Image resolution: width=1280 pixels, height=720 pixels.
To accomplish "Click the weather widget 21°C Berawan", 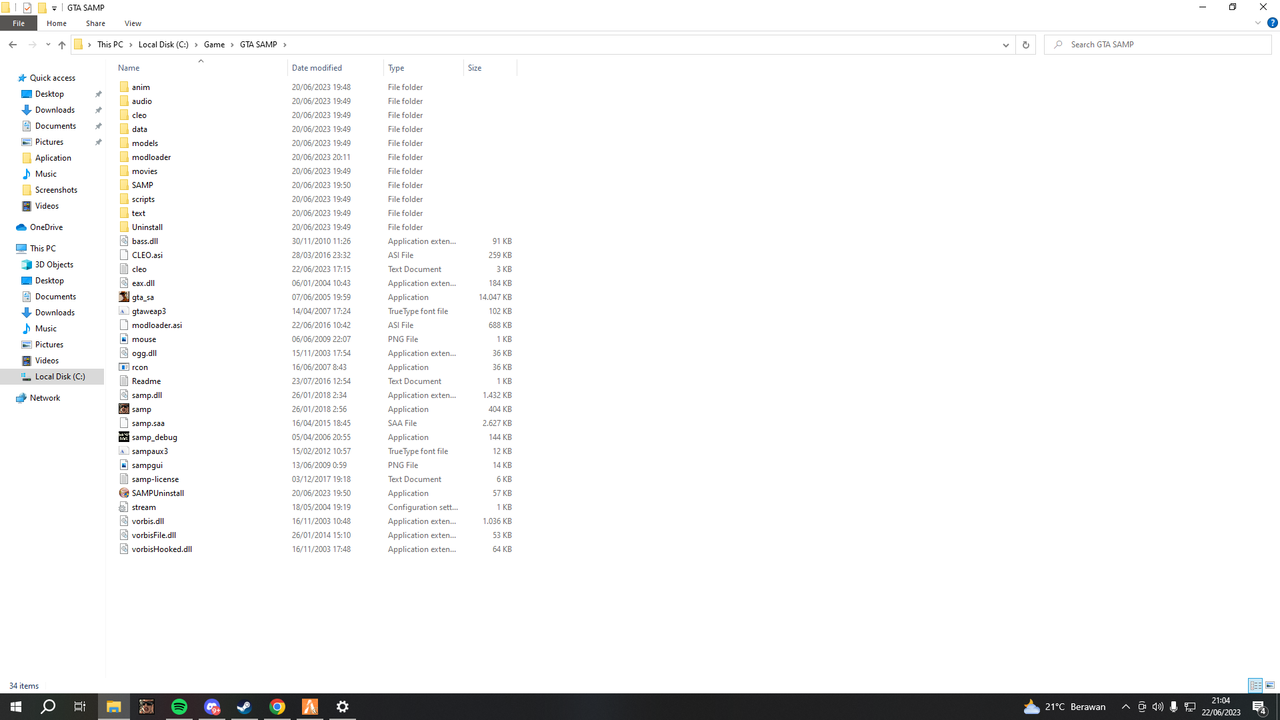I will [1064, 707].
